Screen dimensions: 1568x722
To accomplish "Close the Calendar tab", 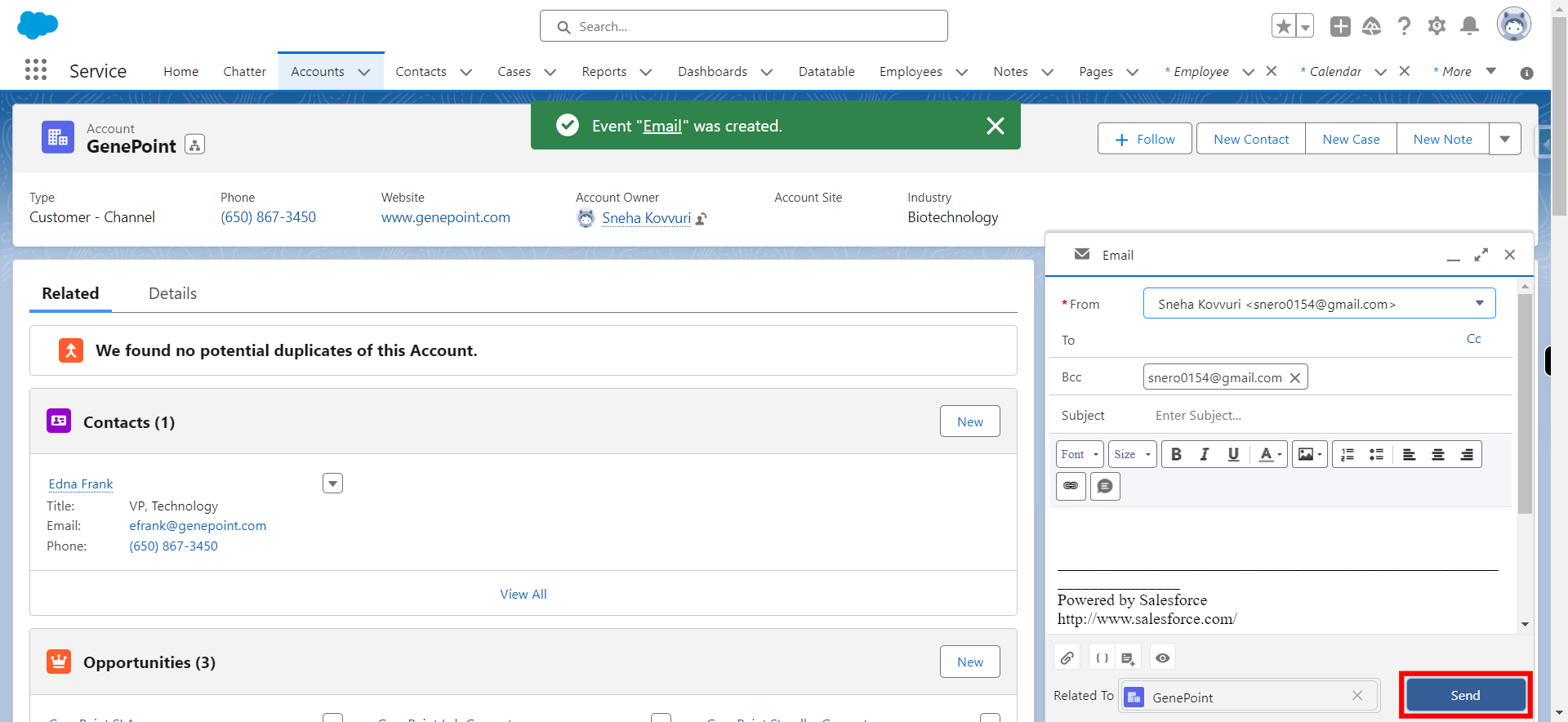I will (1405, 71).
